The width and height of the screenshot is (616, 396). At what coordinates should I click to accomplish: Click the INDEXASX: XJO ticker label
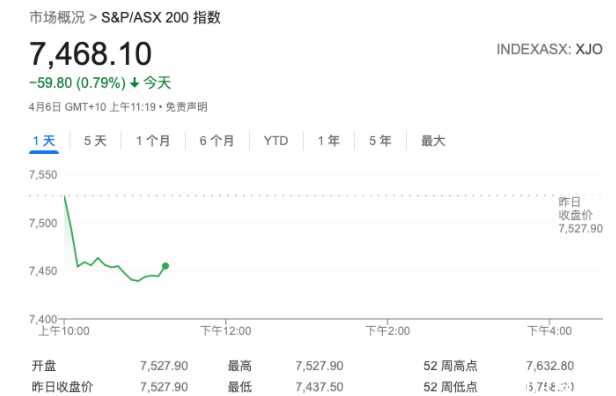point(550,50)
